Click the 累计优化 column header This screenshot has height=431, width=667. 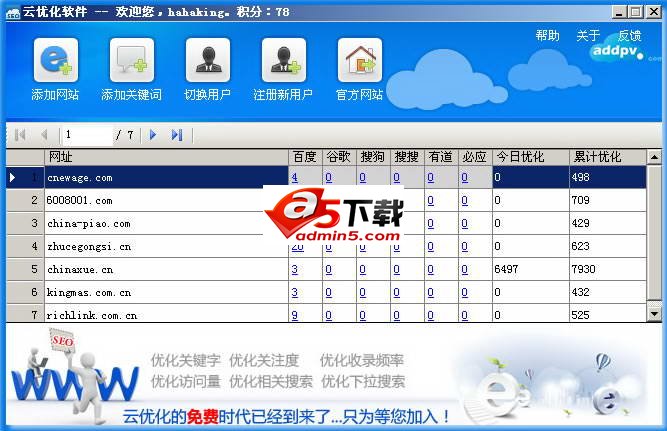[x=608, y=157]
